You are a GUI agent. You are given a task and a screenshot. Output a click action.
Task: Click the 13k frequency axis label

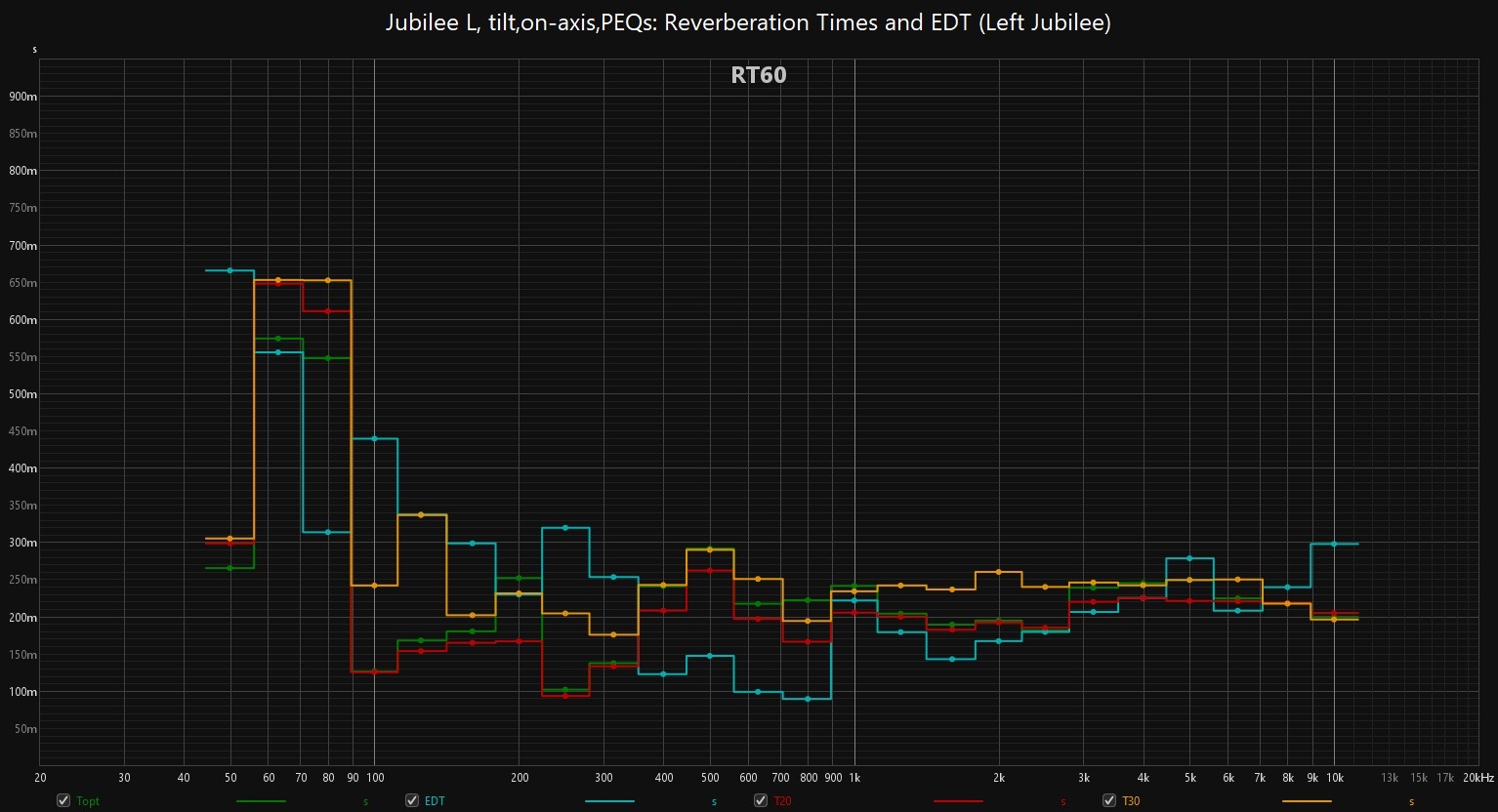click(1390, 778)
